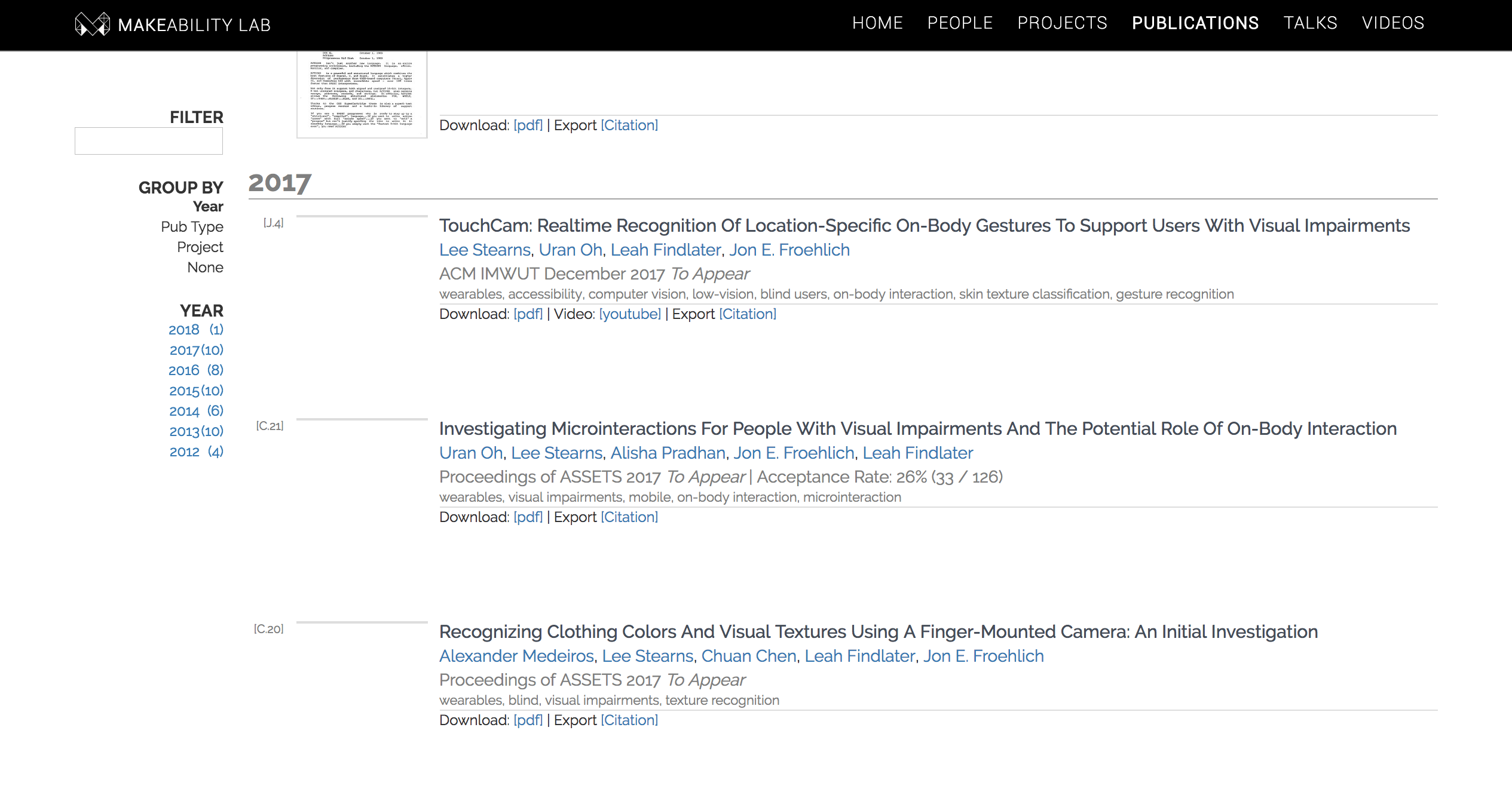Screen dimensions: 1512x798
Task: Export citation for TouchCam paper
Action: pyautogui.click(x=748, y=313)
